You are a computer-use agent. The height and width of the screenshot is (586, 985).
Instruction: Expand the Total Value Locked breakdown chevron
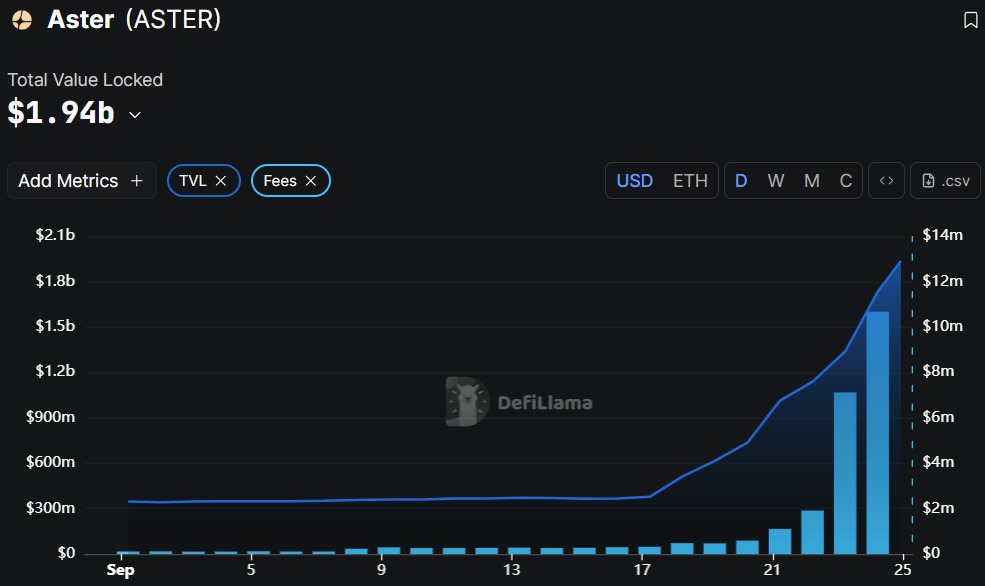pyautogui.click(x=135, y=115)
